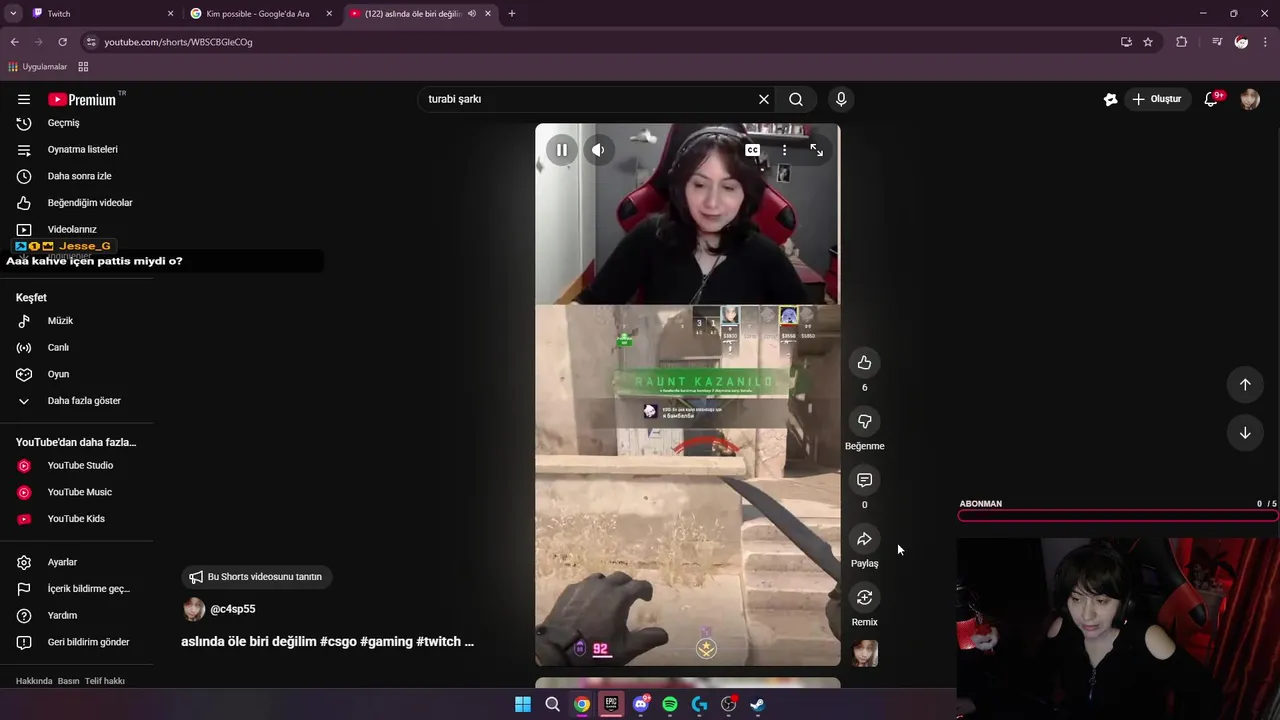Image resolution: width=1280 pixels, height=720 pixels.
Task: Open the Telif hakkı footer link
Action: coord(104,681)
